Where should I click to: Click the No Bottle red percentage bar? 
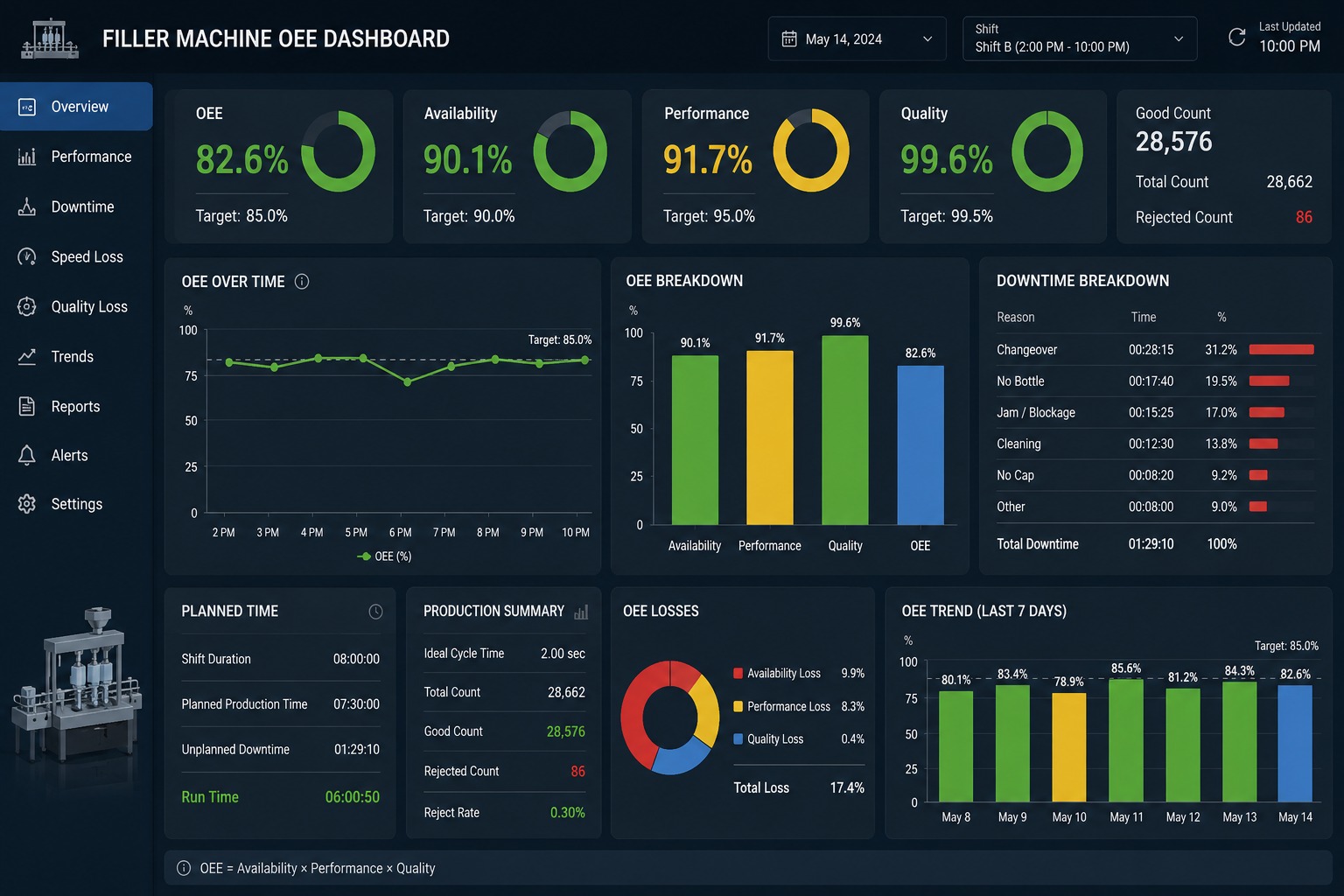point(1270,381)
